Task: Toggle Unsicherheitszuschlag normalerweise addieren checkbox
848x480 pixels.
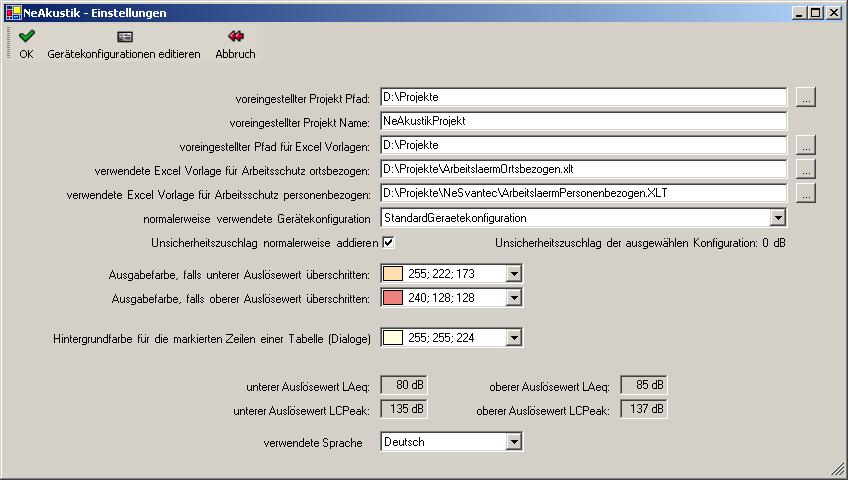Action: pos(388,242)
